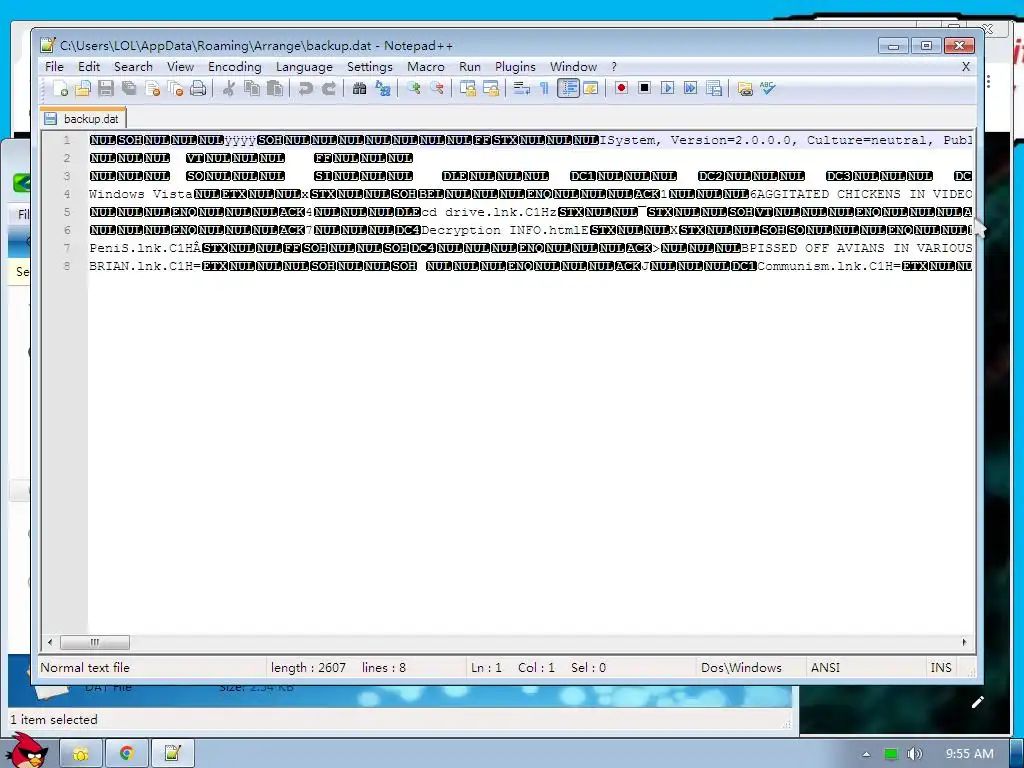This screenshot has height=768, width=1024.
Task: Click the Close All toolbar icon
Action: tap(175, 88)
